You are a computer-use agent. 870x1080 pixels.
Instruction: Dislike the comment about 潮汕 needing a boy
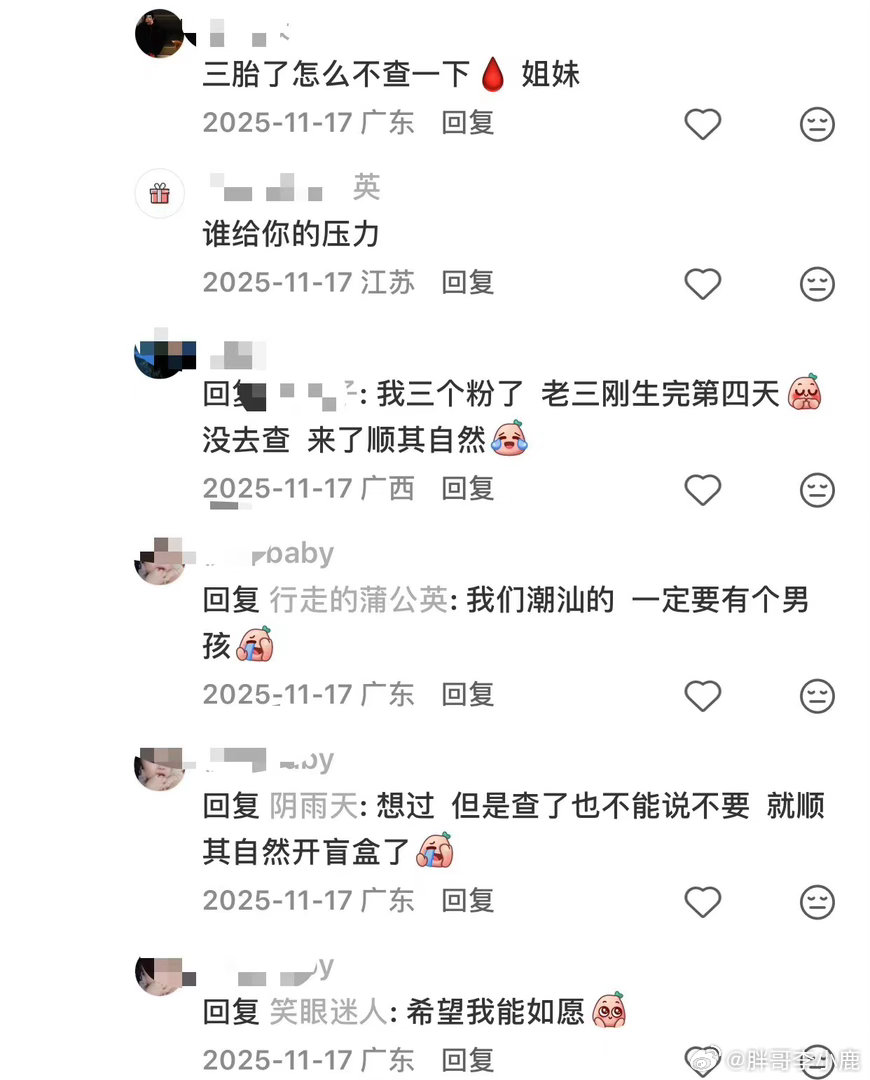pyautogui.click(x=817, y=696)
